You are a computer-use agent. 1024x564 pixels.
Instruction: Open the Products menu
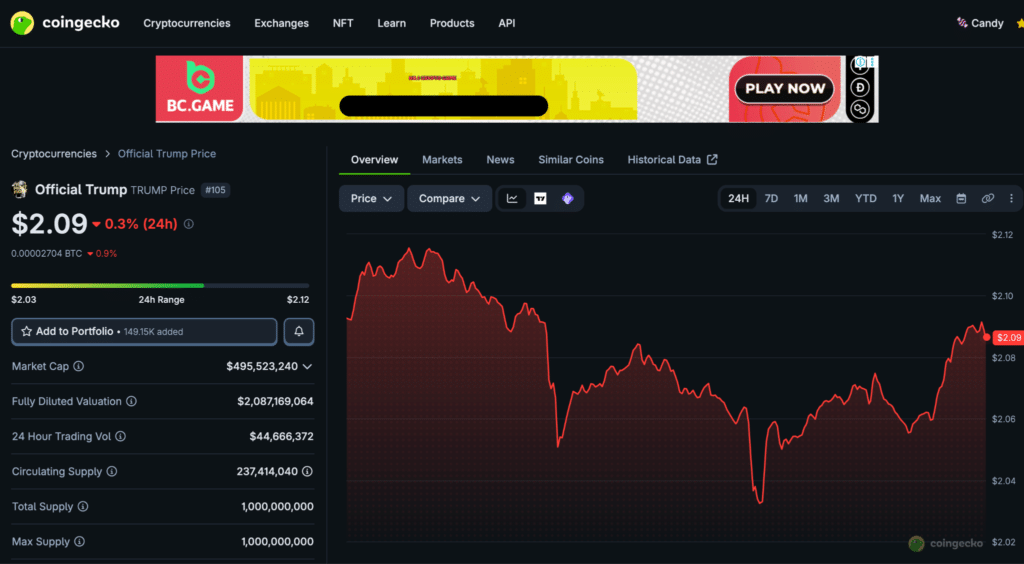tap(452, 23)
